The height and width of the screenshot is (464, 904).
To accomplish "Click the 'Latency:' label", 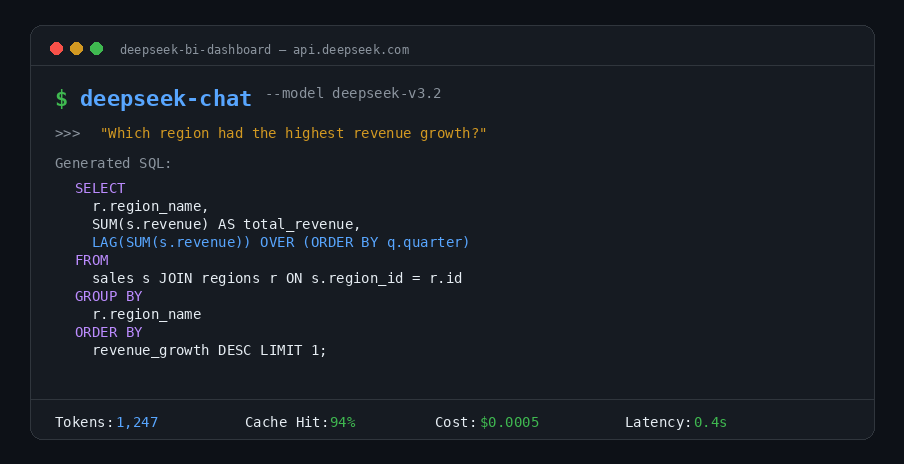I will pos(658,422).
